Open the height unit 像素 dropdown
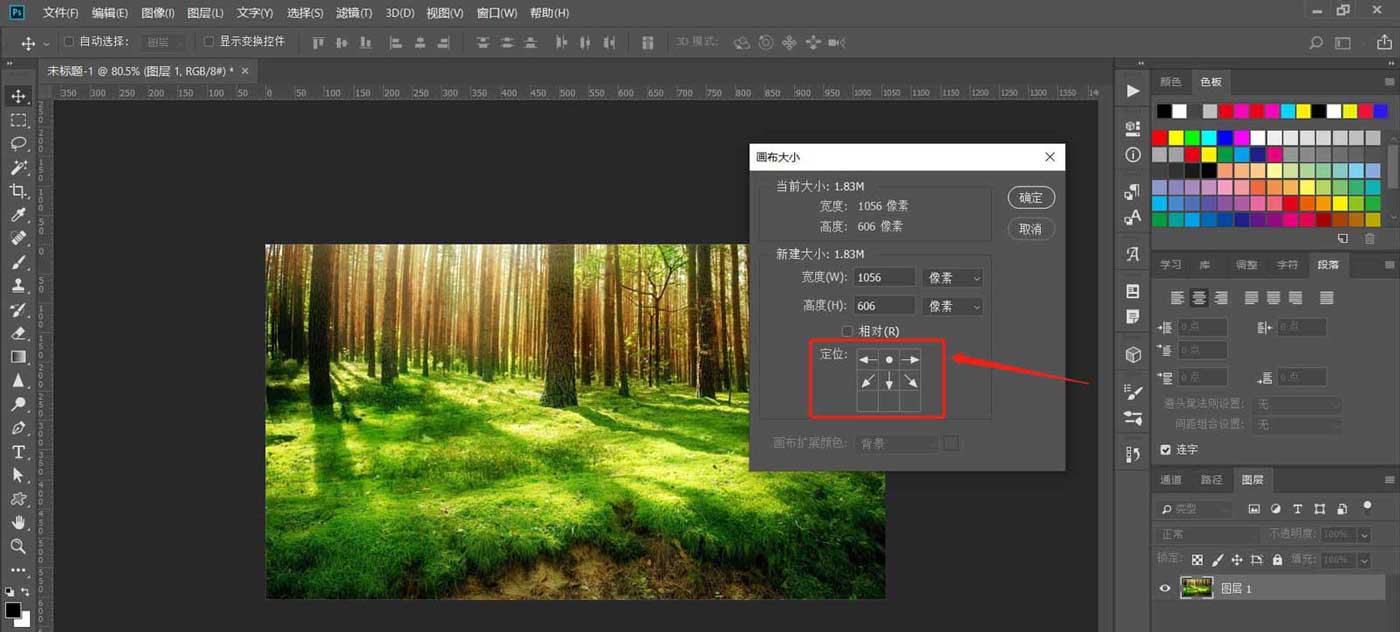1400x632 pixels. [953, 306]
